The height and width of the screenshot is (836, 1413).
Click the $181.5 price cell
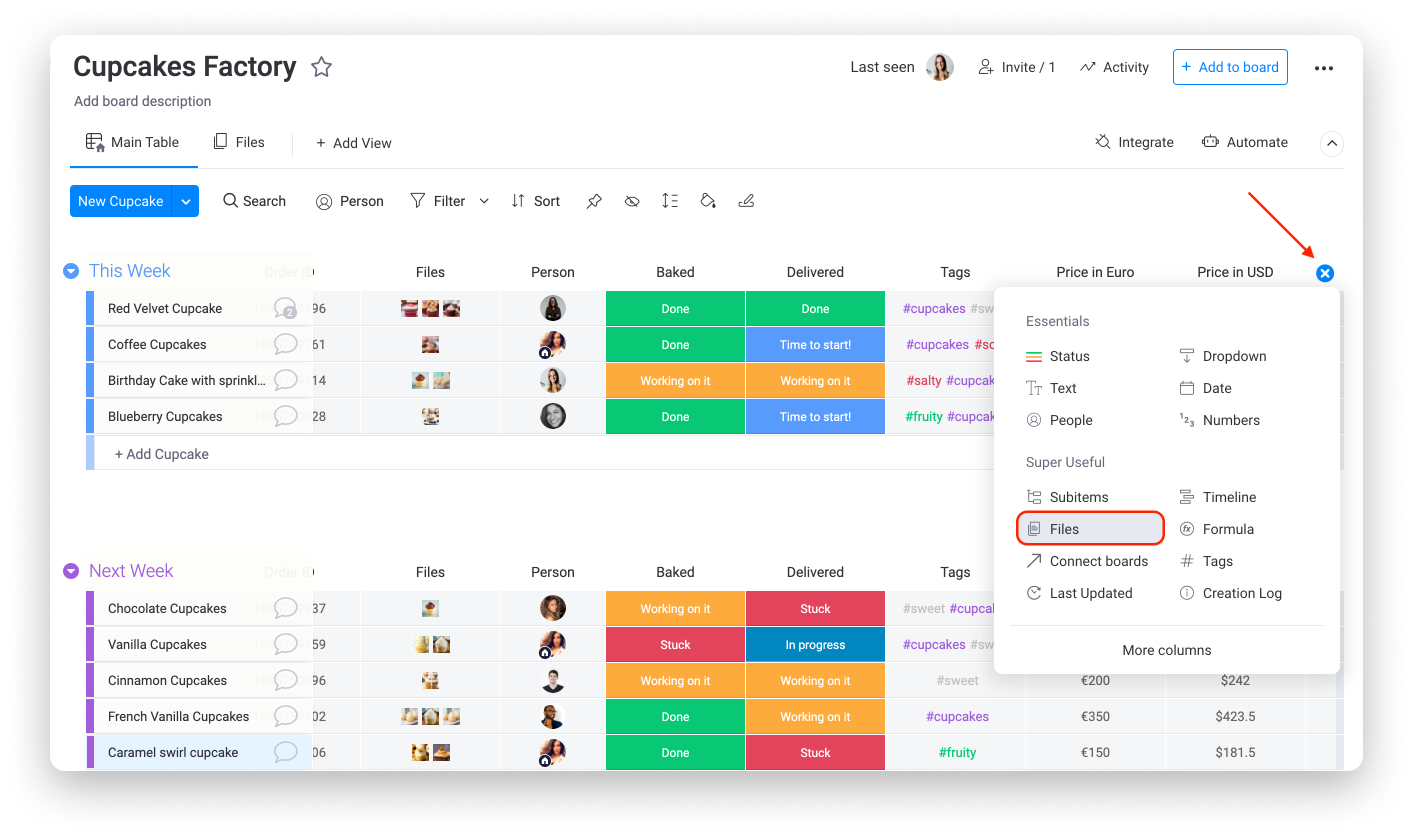pos(1235,752)
